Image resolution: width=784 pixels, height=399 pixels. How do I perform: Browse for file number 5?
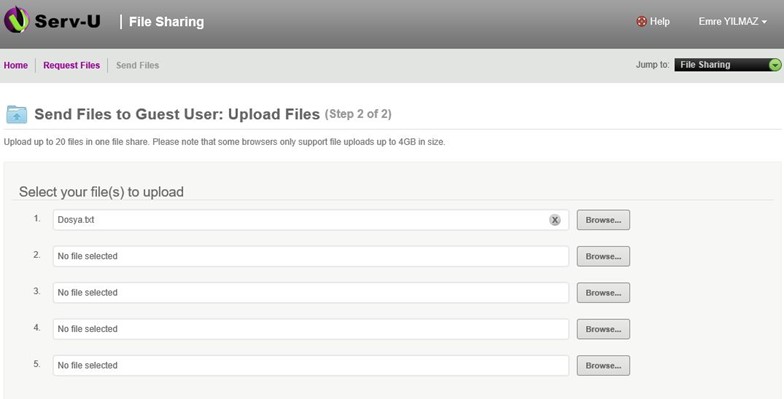point(604,366)
